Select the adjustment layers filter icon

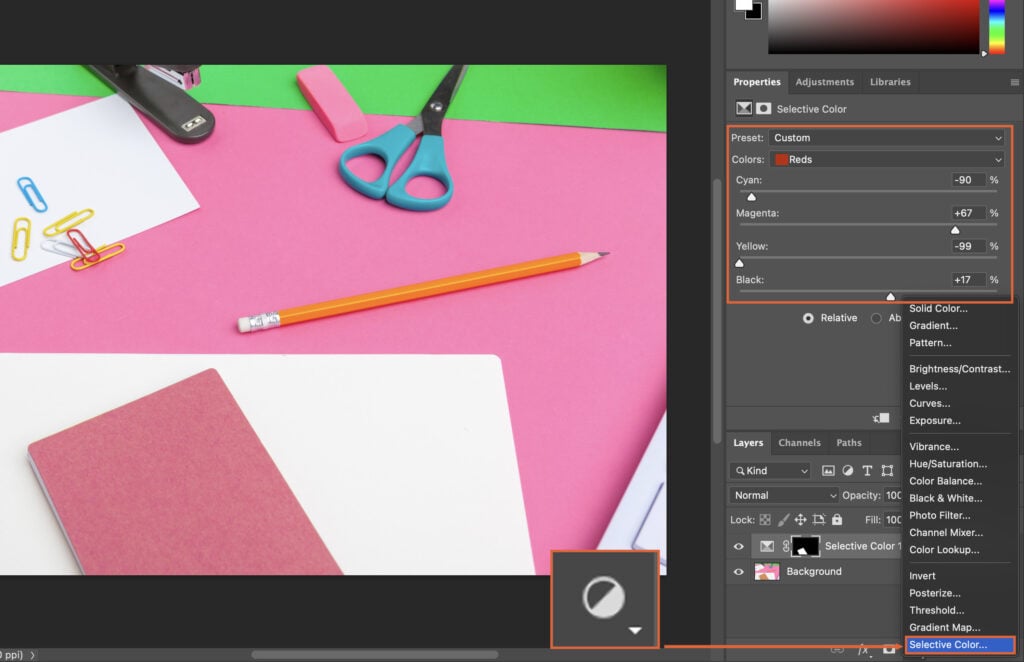coord(848,470)
